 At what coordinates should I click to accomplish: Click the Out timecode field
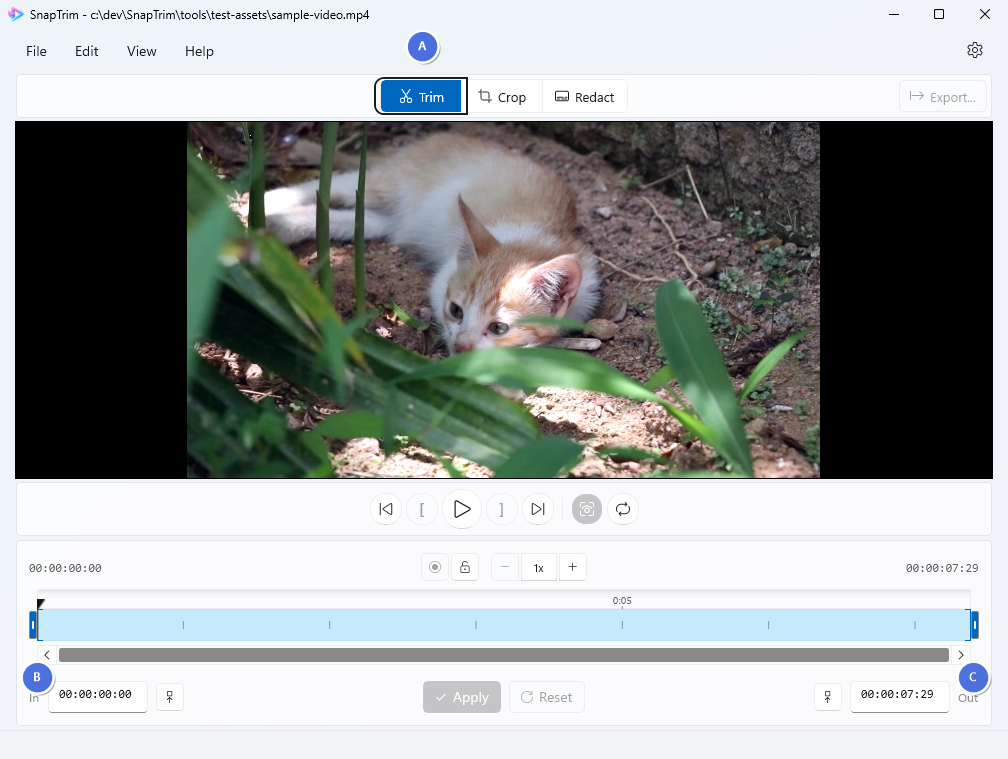pos(898,696)
